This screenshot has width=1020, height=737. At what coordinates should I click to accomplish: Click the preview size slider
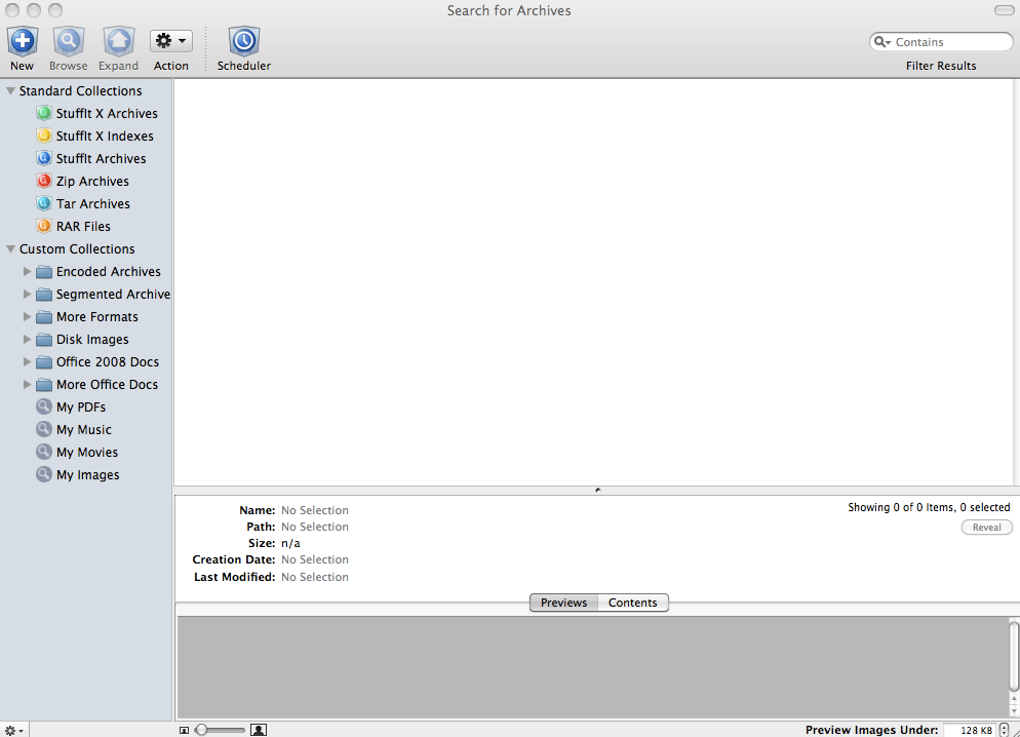point(220,730)
